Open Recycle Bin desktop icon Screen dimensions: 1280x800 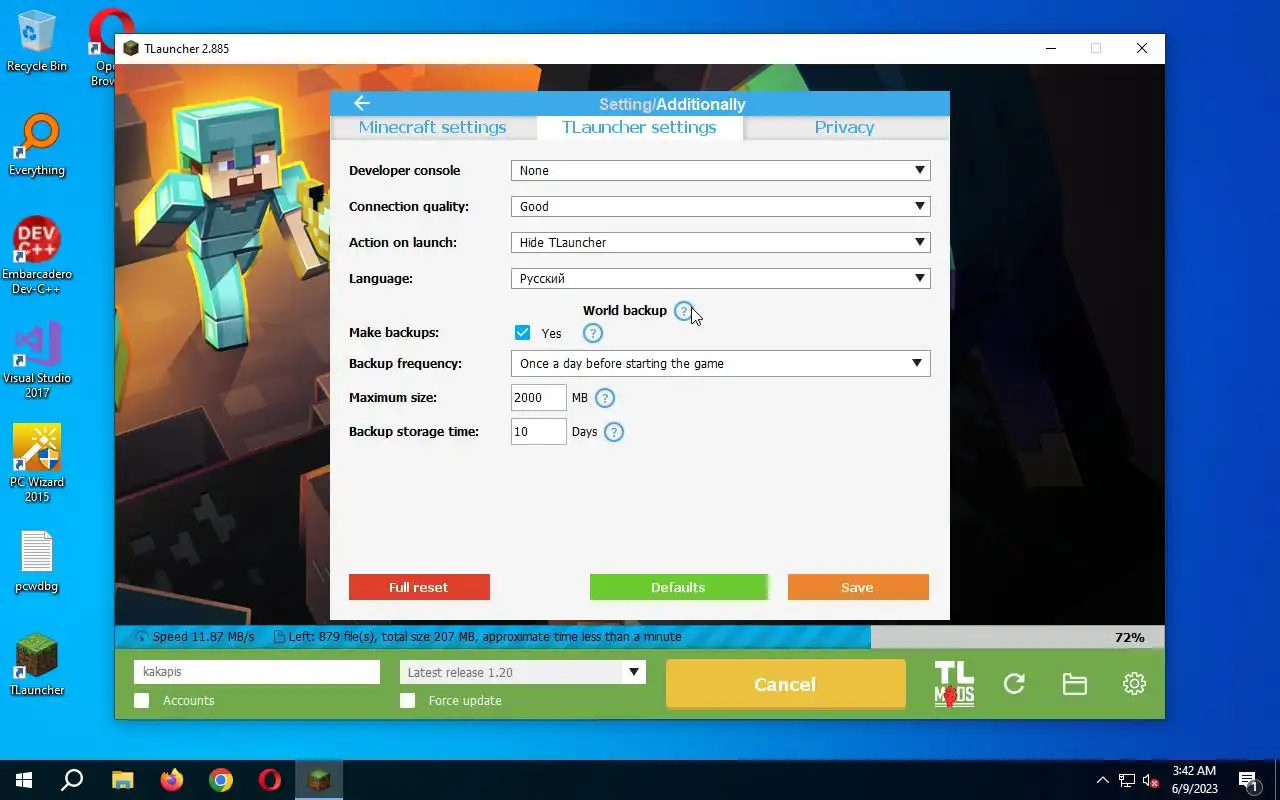coord(37,41)
